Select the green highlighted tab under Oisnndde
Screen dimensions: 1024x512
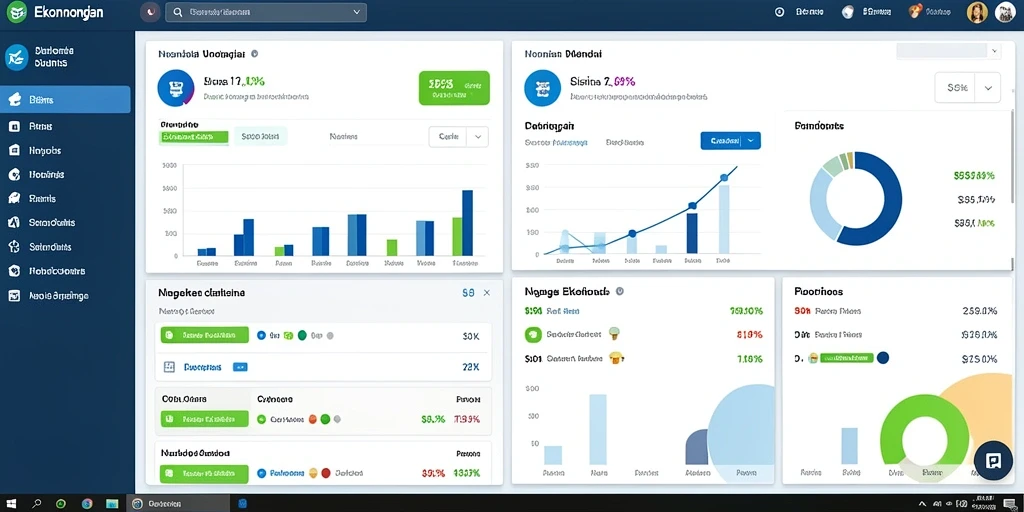[194, 136]
